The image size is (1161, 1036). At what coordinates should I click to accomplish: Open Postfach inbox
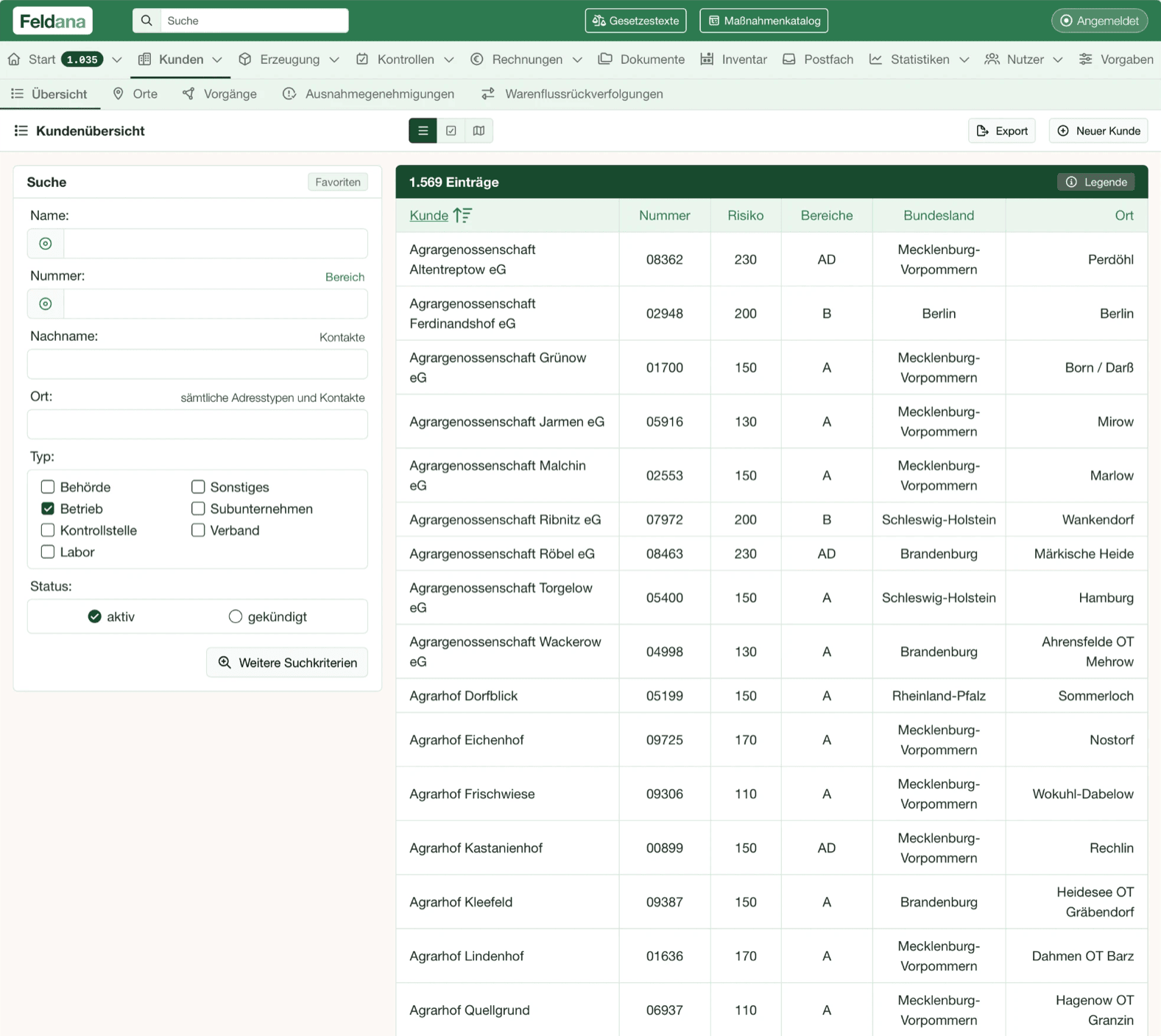click(x=817, y=60)
